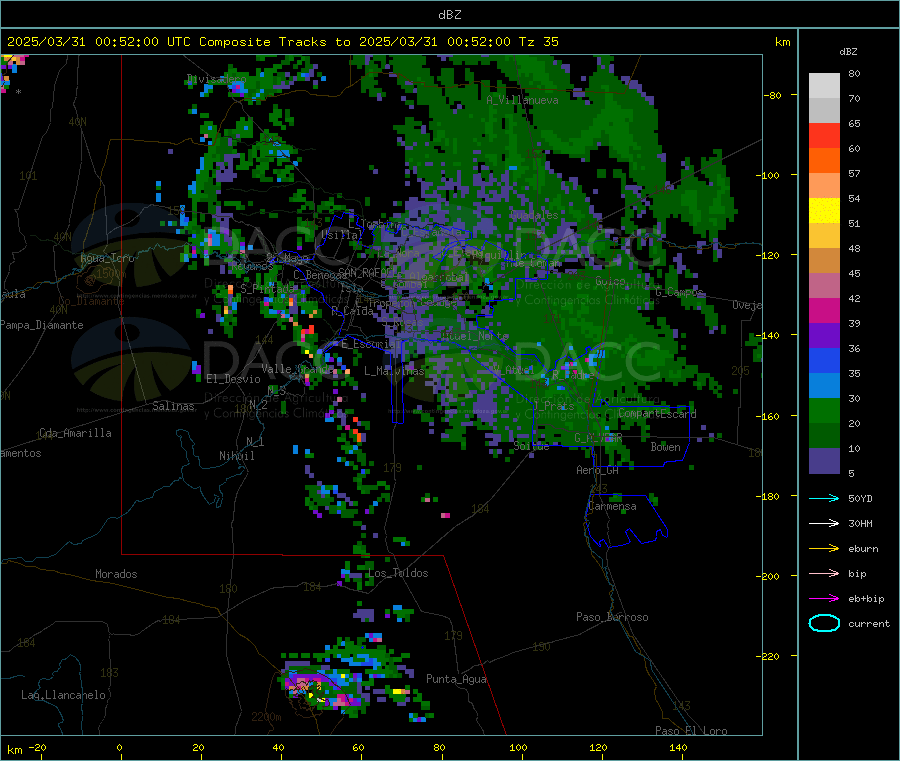The height and width of the screenshot is (761, 900).
Task: Select the yellow 51 dBZ color swatch
Action: pos(824,211)
